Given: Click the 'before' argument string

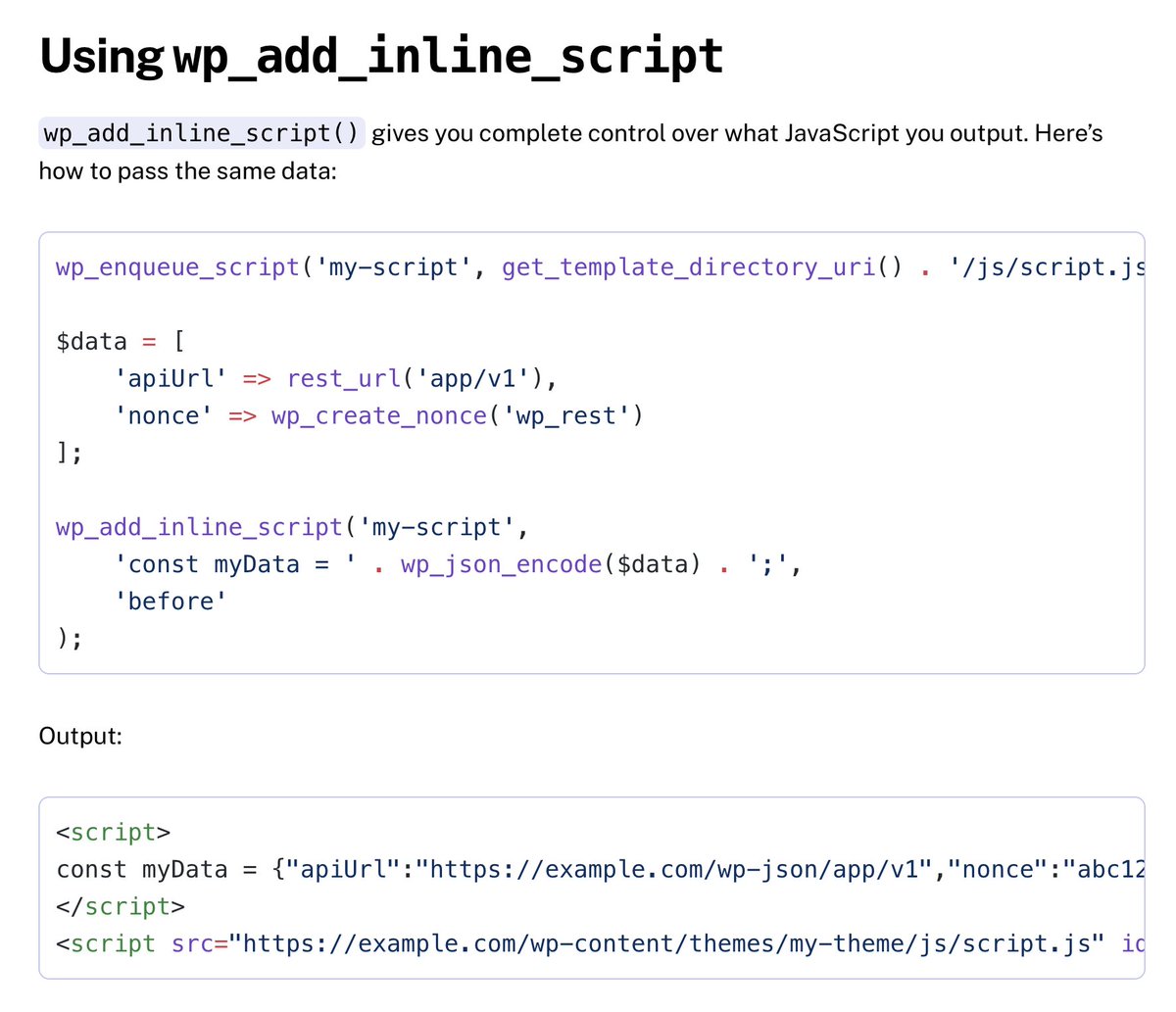Looking at the screenshot, I should (171, 601).
